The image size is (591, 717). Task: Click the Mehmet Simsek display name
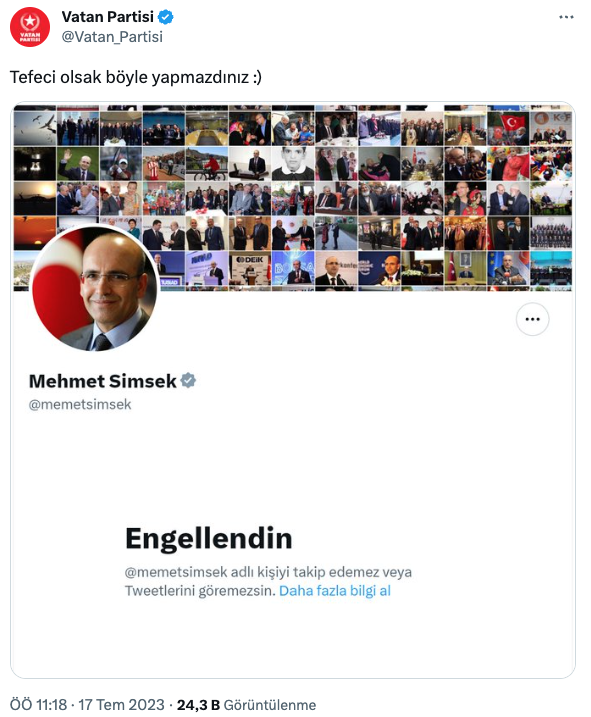coord(102,381)
